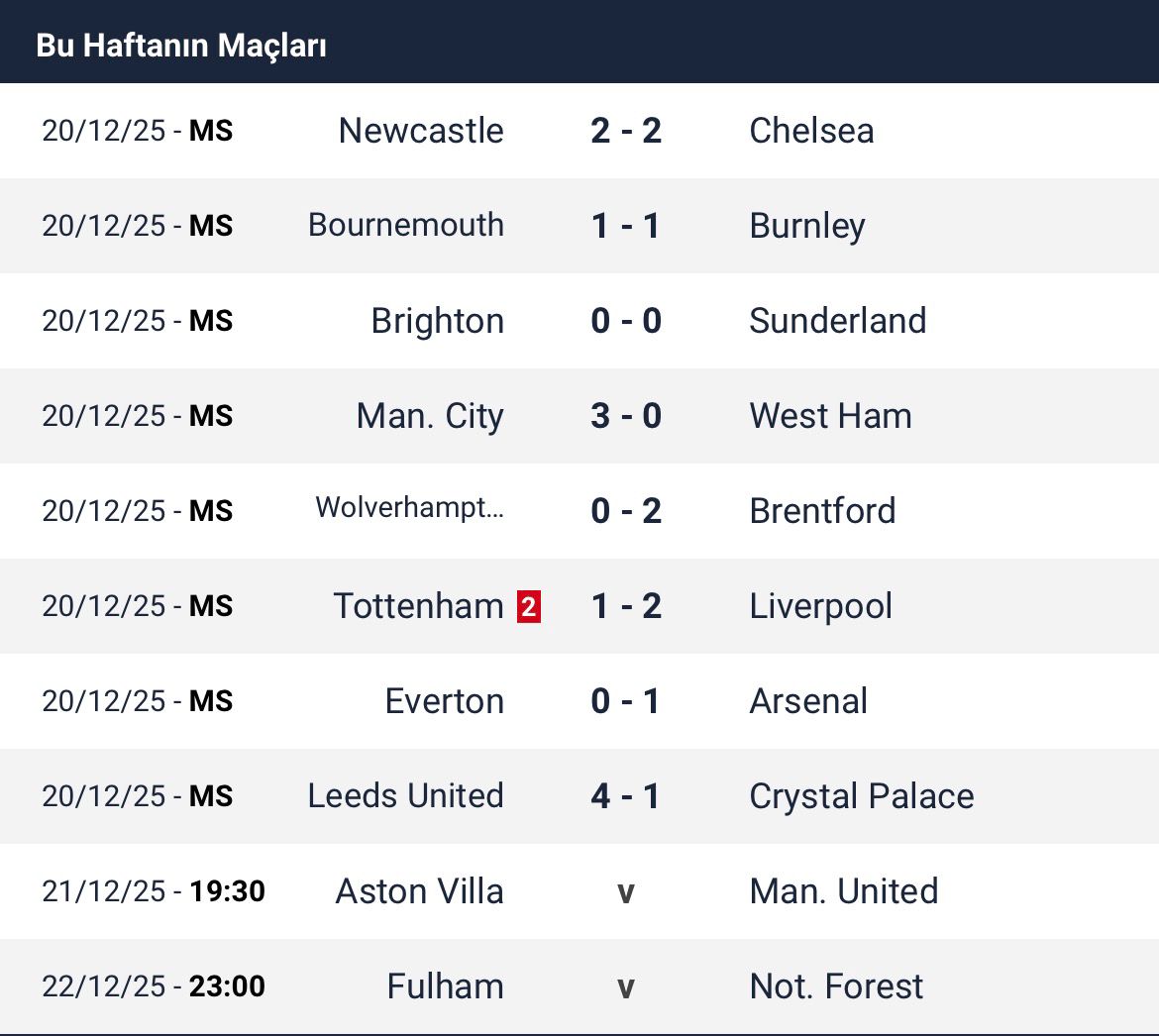Select Liverpool in the match list
Viewport: 1159px width, 1036px height.
820,606
